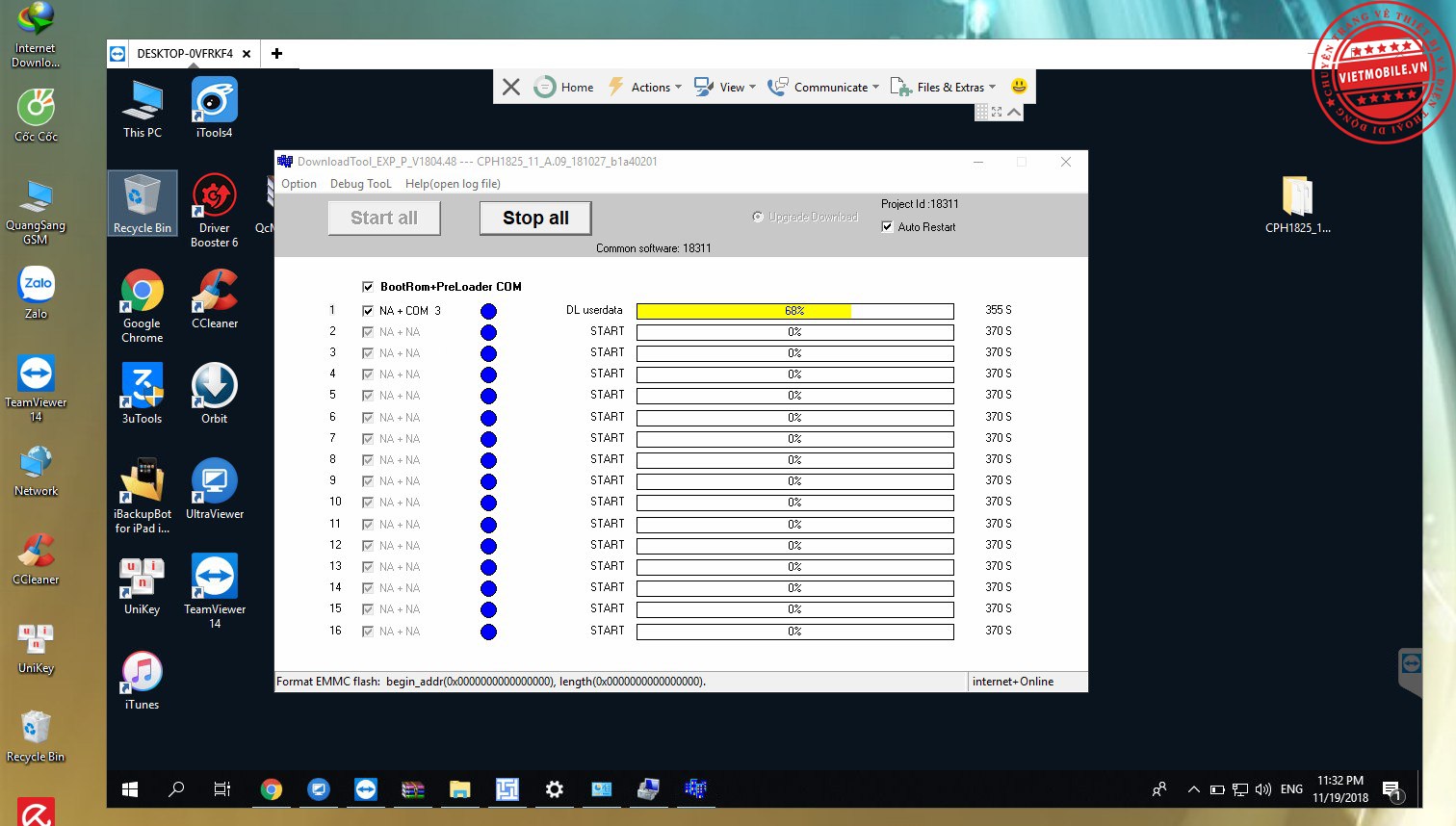
Task: Click row 16 progress bar at 0%
Action: pyautogui.click(x=795, y=632)
